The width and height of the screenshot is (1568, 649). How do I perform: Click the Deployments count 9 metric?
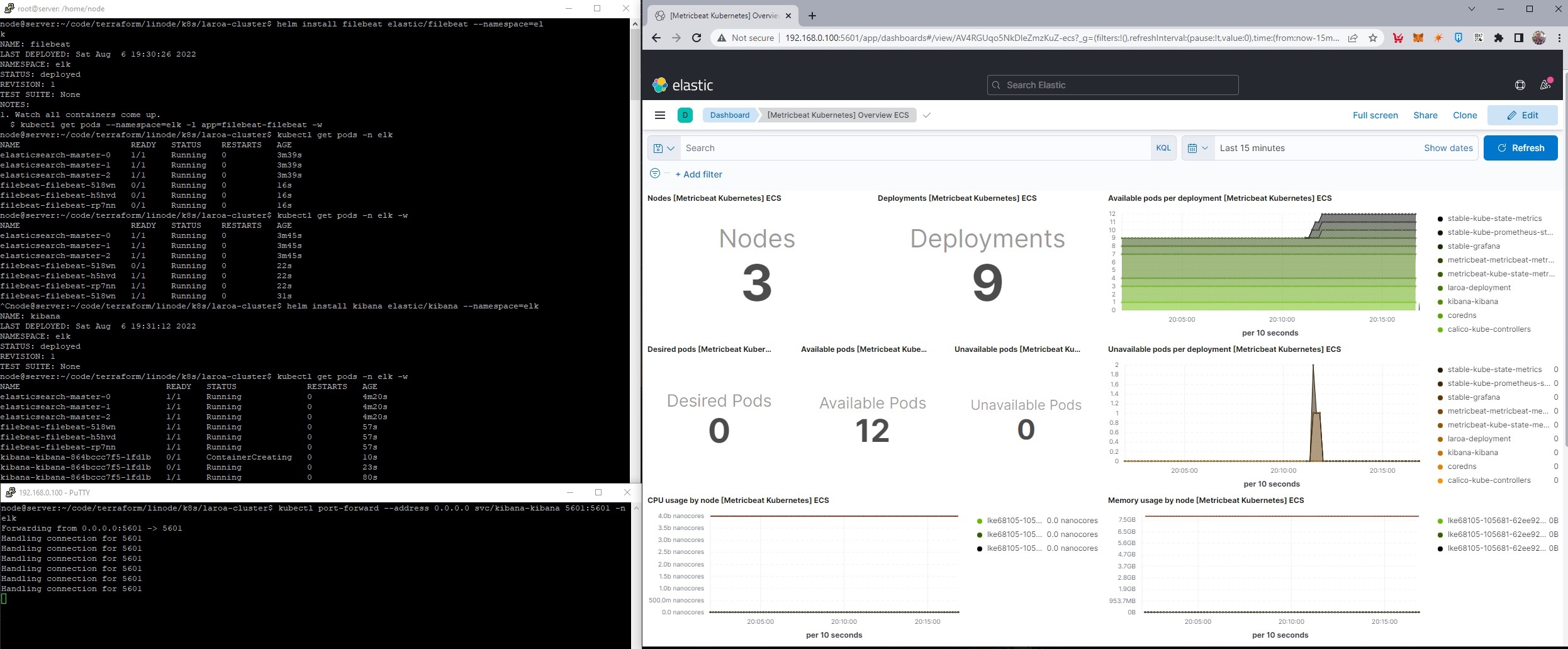tap(987, 283)
